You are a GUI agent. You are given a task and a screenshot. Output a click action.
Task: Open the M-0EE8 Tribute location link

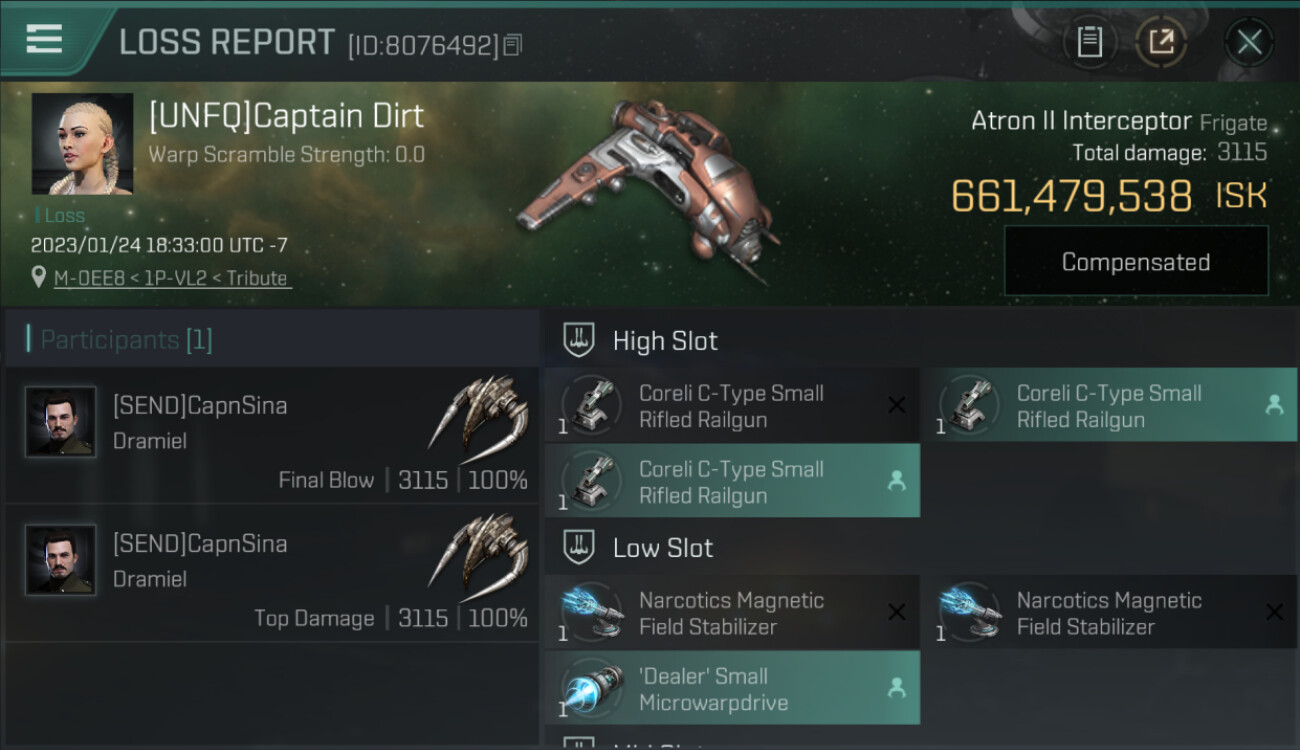point(171,278)
